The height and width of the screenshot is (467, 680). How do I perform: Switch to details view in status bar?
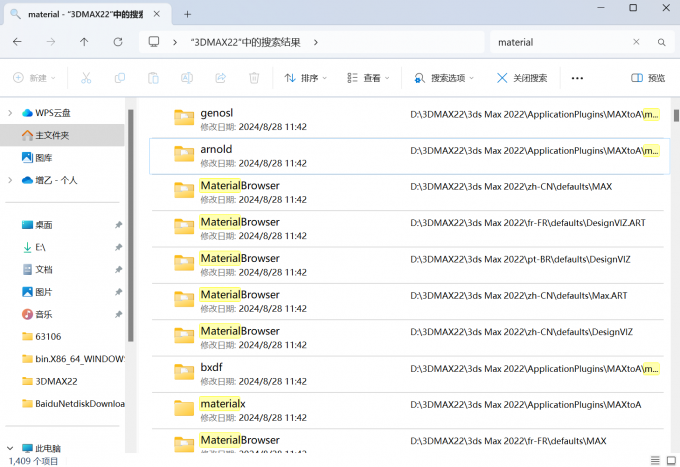pyautogui.click(x=655, y=460)
